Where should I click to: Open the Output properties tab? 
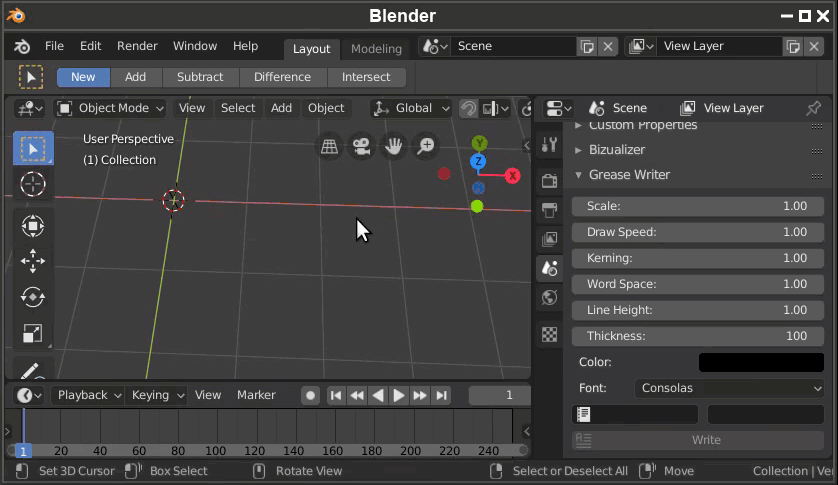pyautogui.click(x=549, y=210)
